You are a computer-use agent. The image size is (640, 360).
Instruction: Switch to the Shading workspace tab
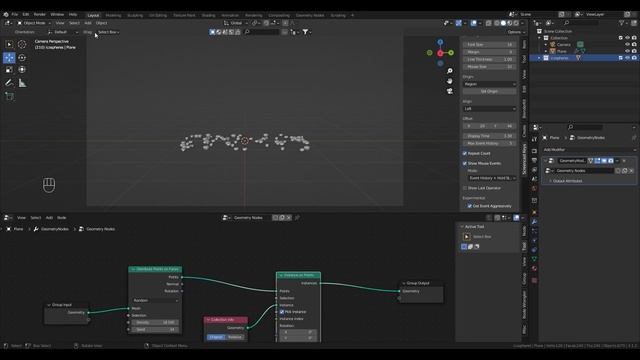coord(209,16)
